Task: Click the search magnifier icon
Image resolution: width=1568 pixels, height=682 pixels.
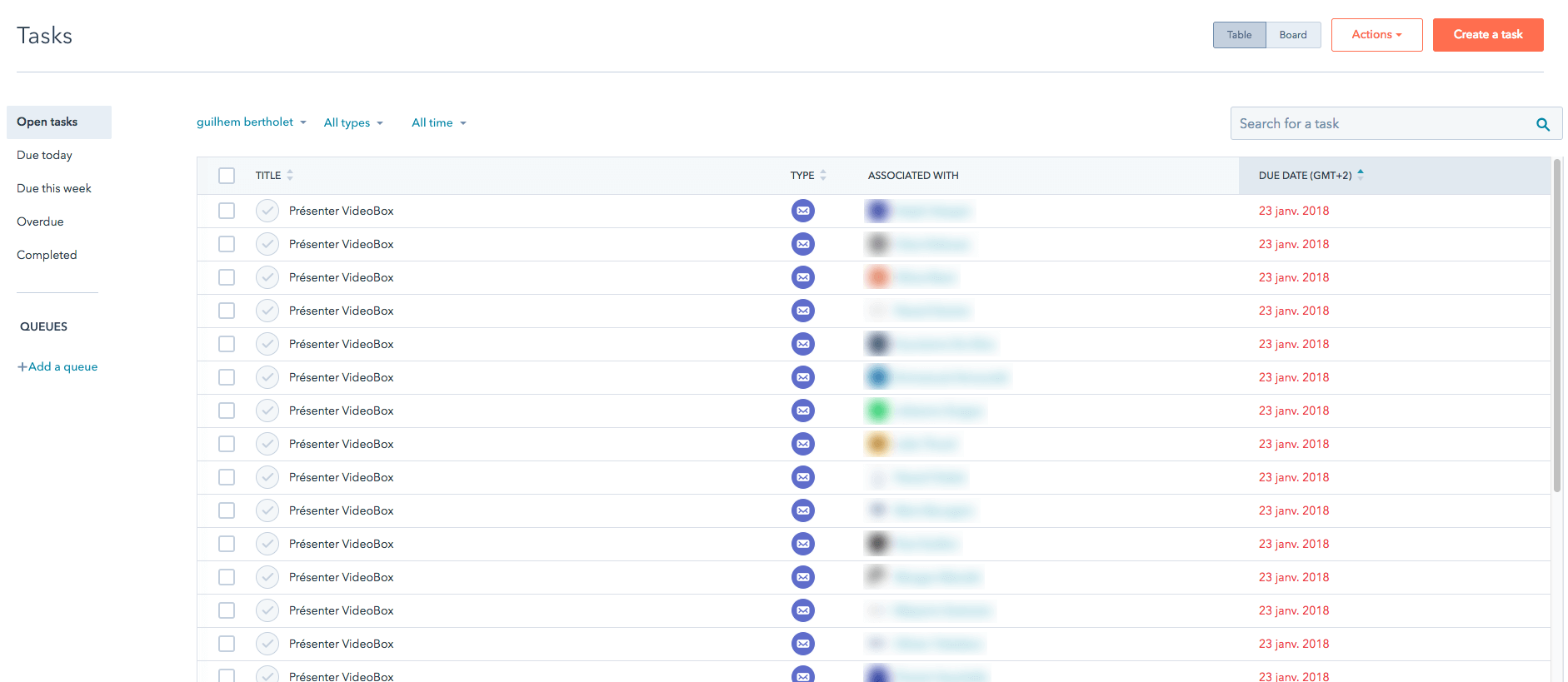Action: click(x=1542, y=124)
